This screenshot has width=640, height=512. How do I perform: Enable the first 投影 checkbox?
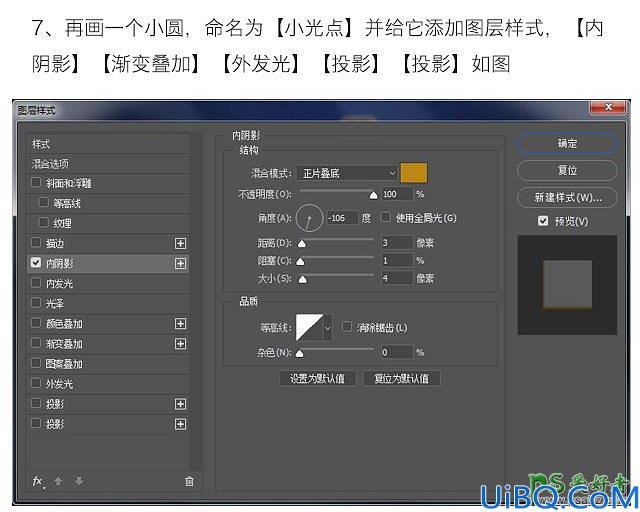pos(36,403)
